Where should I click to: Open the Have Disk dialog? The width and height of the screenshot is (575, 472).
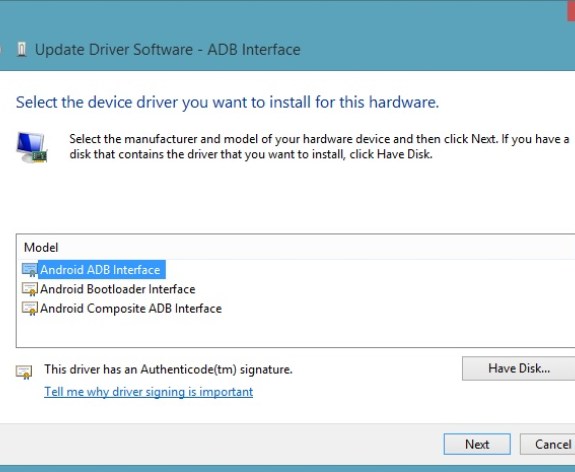pyautogui.click(x=519, y=368)
